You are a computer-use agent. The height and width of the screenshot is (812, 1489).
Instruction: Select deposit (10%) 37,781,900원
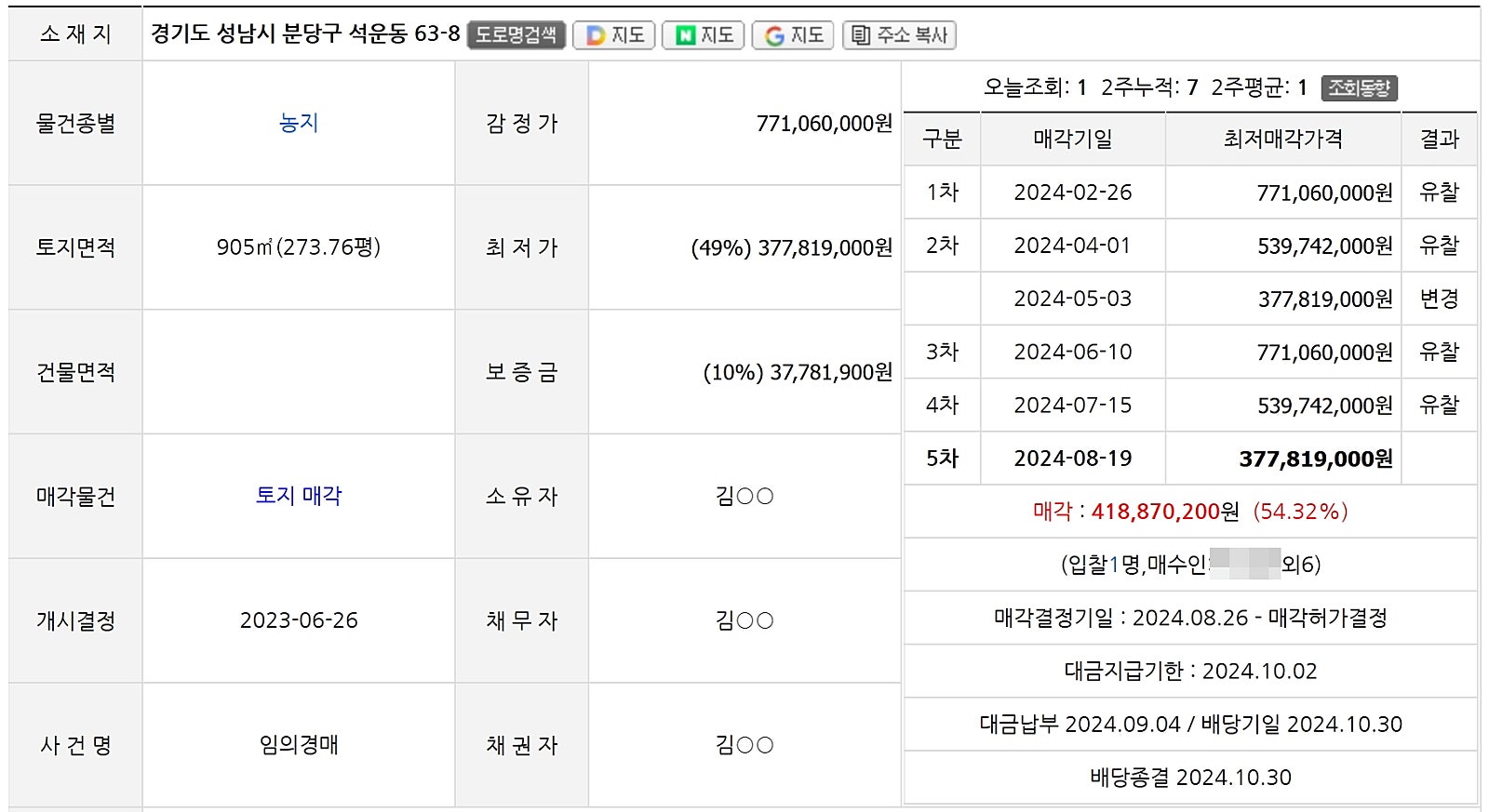798,373
